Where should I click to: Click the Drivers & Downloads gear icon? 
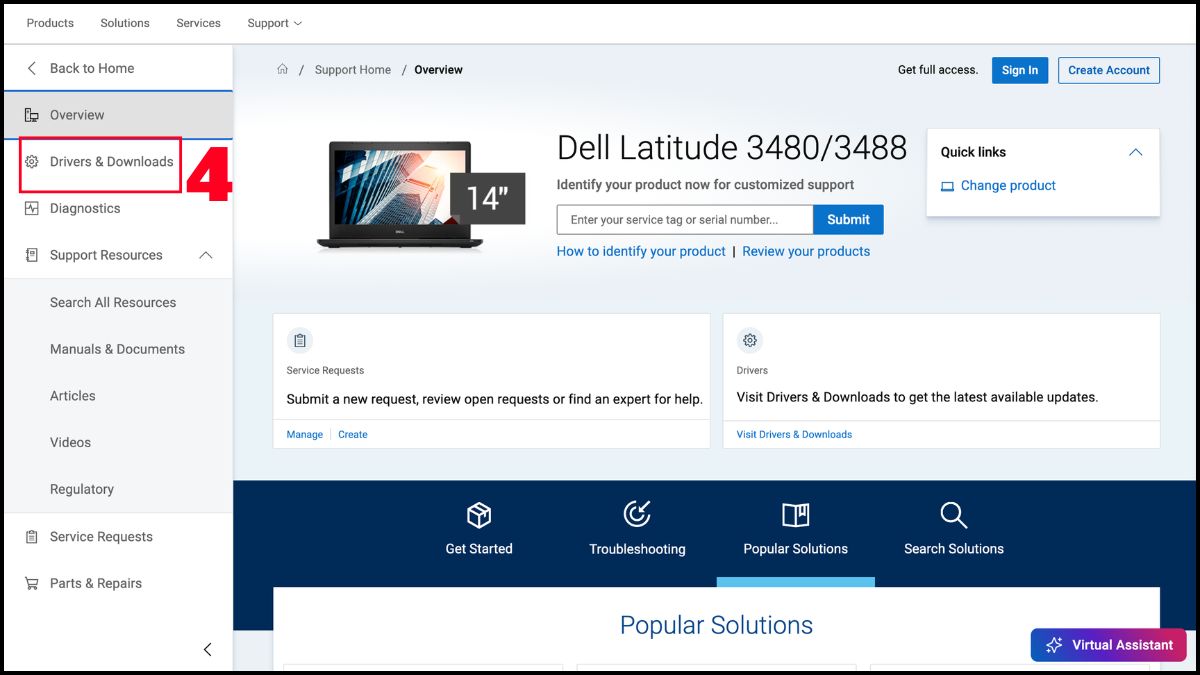point(32,162)
